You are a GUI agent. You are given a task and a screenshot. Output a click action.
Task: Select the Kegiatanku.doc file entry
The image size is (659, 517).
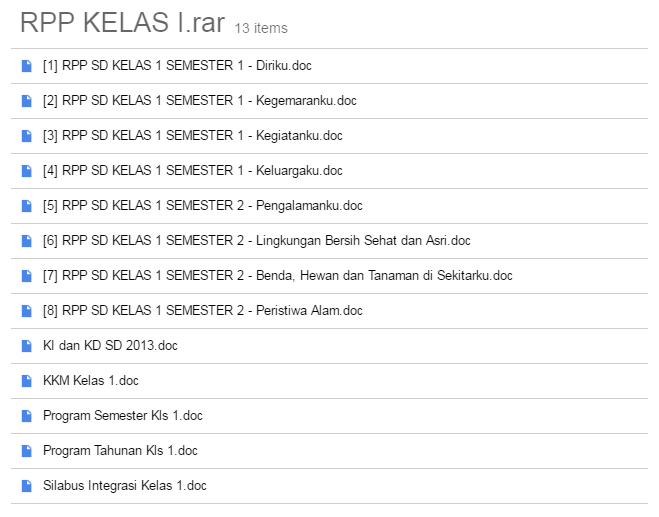point(192,136)
